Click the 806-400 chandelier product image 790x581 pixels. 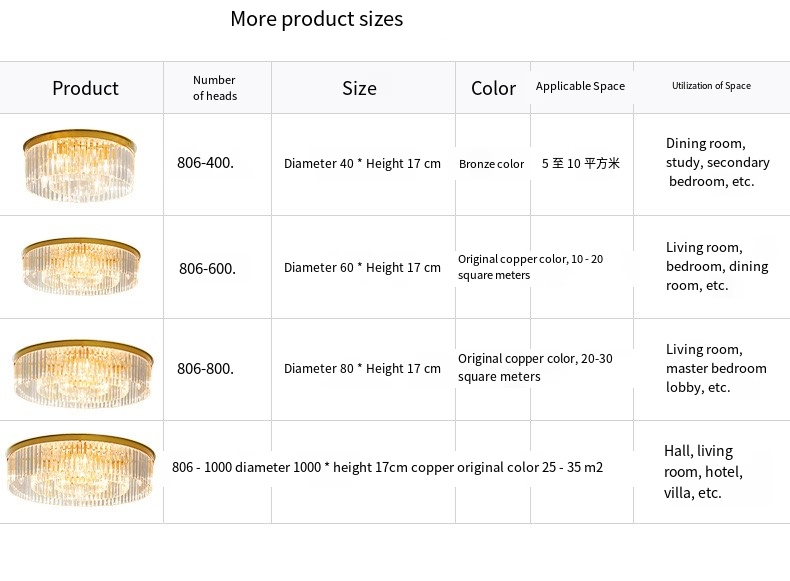click(x=79, y=163)
